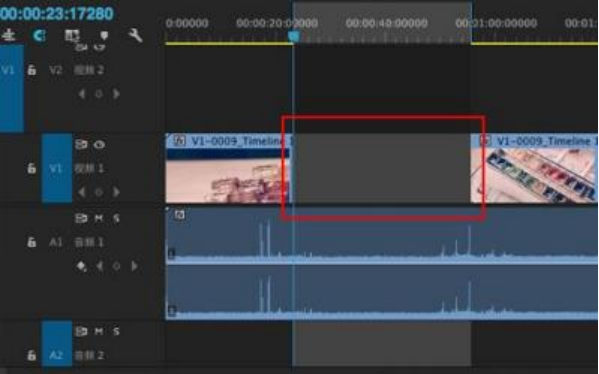Solo audio track A1

click(x=117, y=218)
